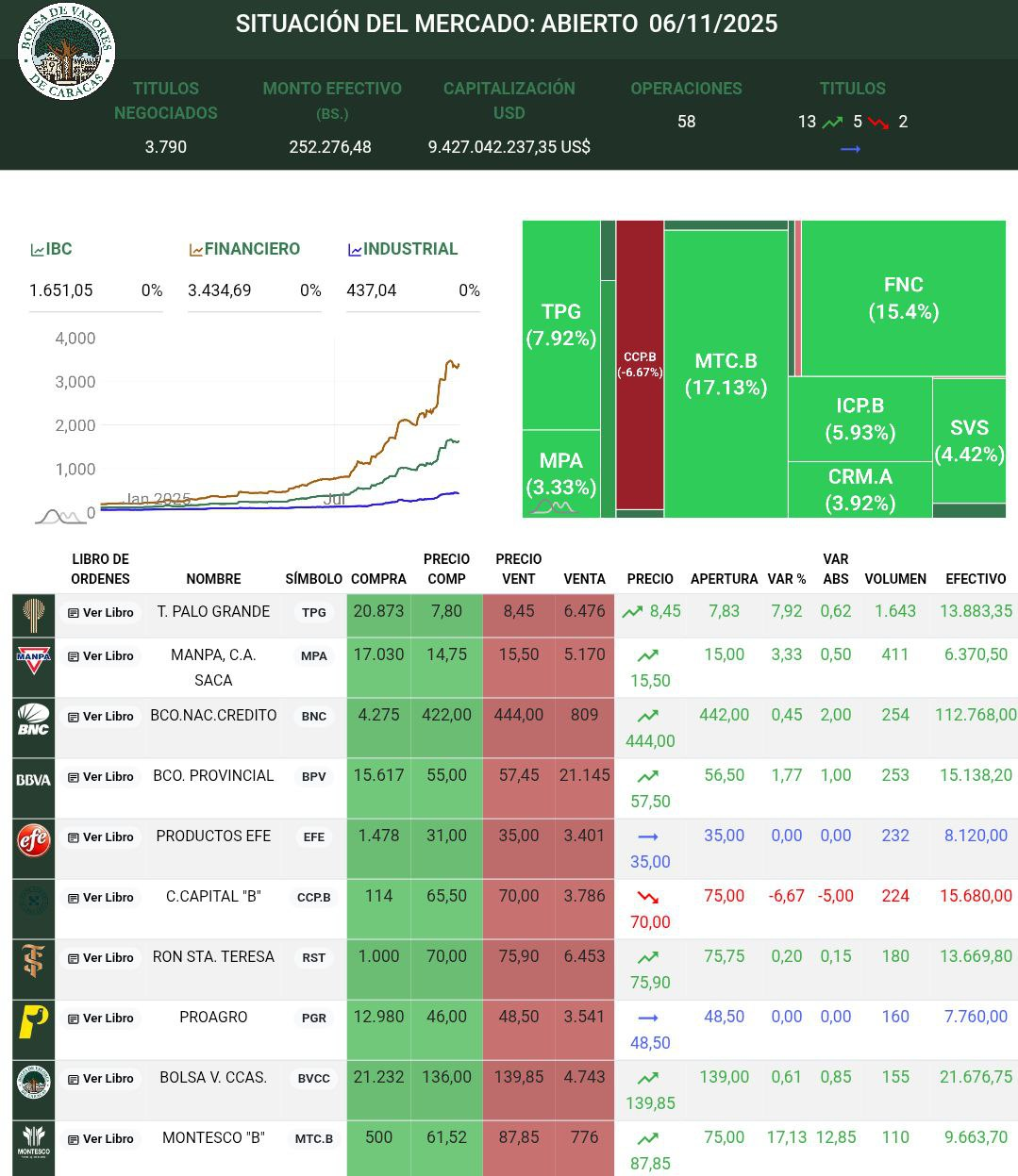
Task: Click the red CCP.B treemap tile
Action: pyautogui.click(x=640, y=364)
